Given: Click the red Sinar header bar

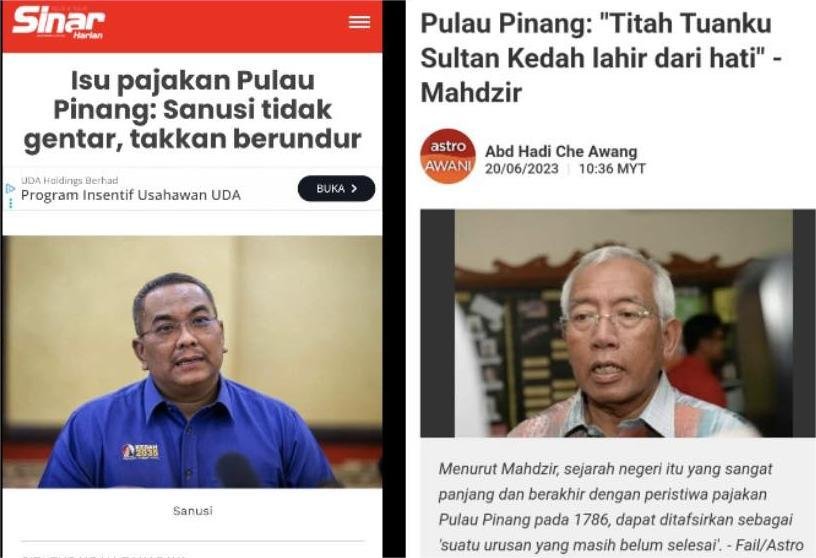Looking at the screenshot, I should [x=192, y=26].
